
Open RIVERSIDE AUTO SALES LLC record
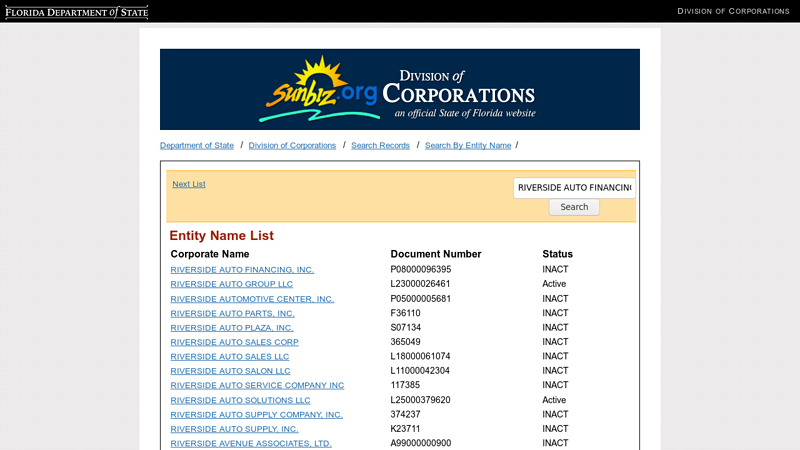[x=230, y=356]
